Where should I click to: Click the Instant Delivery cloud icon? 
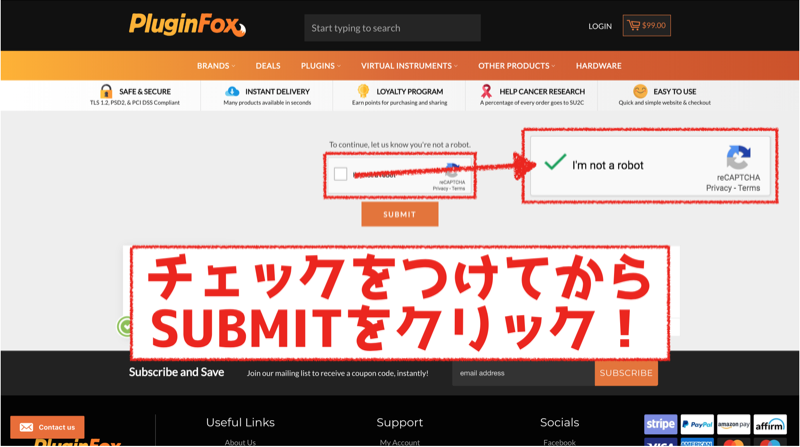232,91
